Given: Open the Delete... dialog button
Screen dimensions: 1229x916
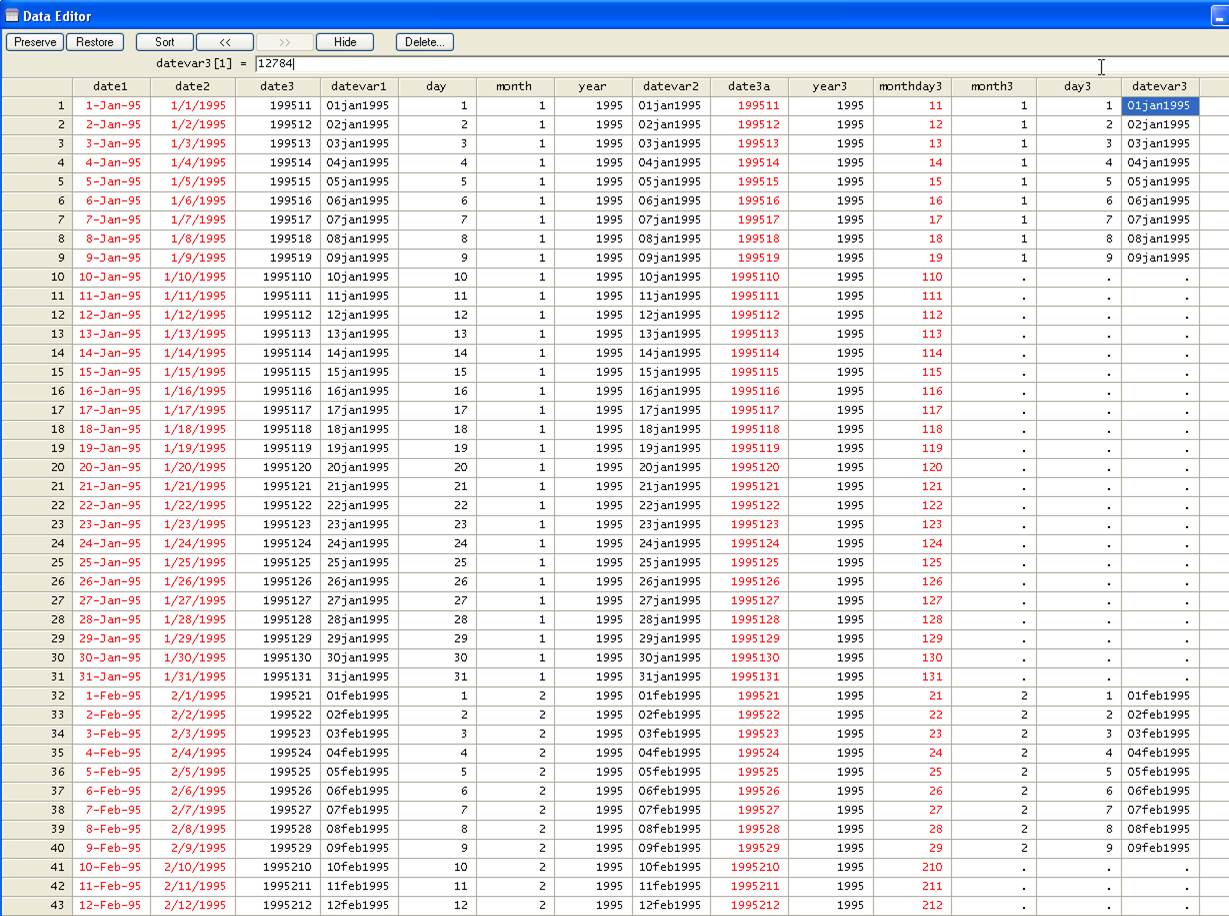Looking at the screenshot, I should coord(425,42).
